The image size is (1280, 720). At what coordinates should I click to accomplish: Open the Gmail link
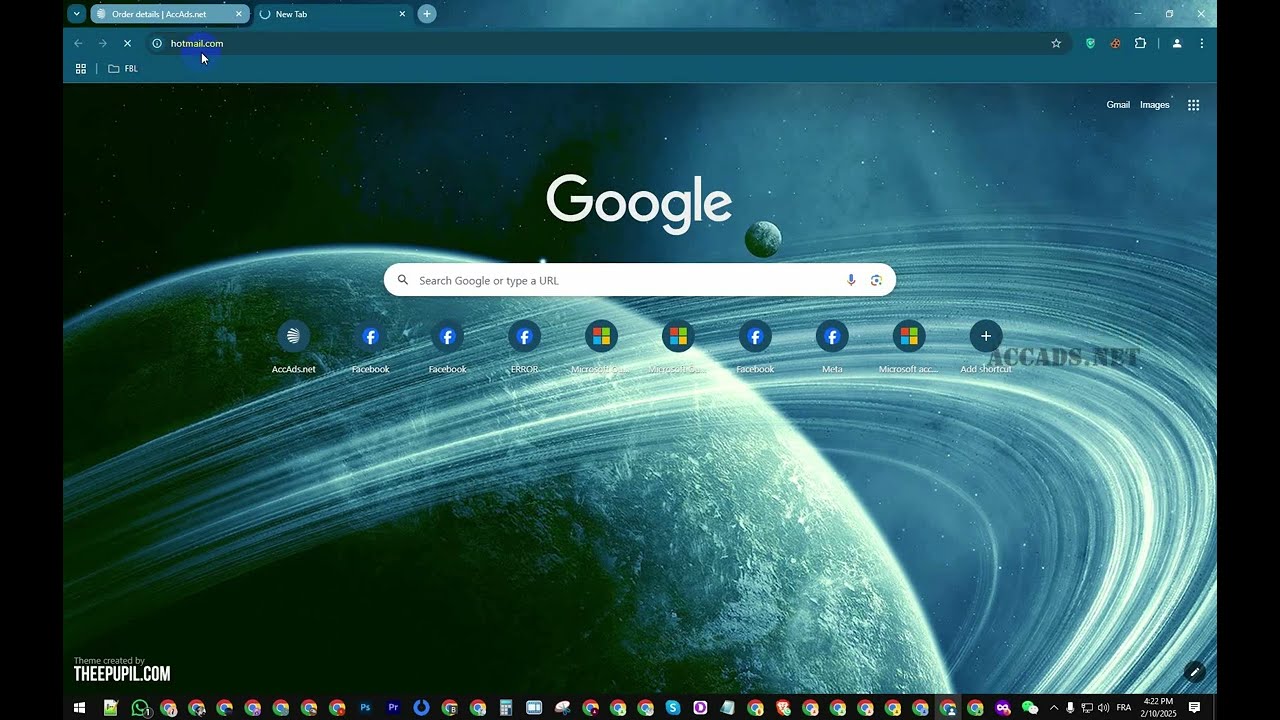point(1118,105)
